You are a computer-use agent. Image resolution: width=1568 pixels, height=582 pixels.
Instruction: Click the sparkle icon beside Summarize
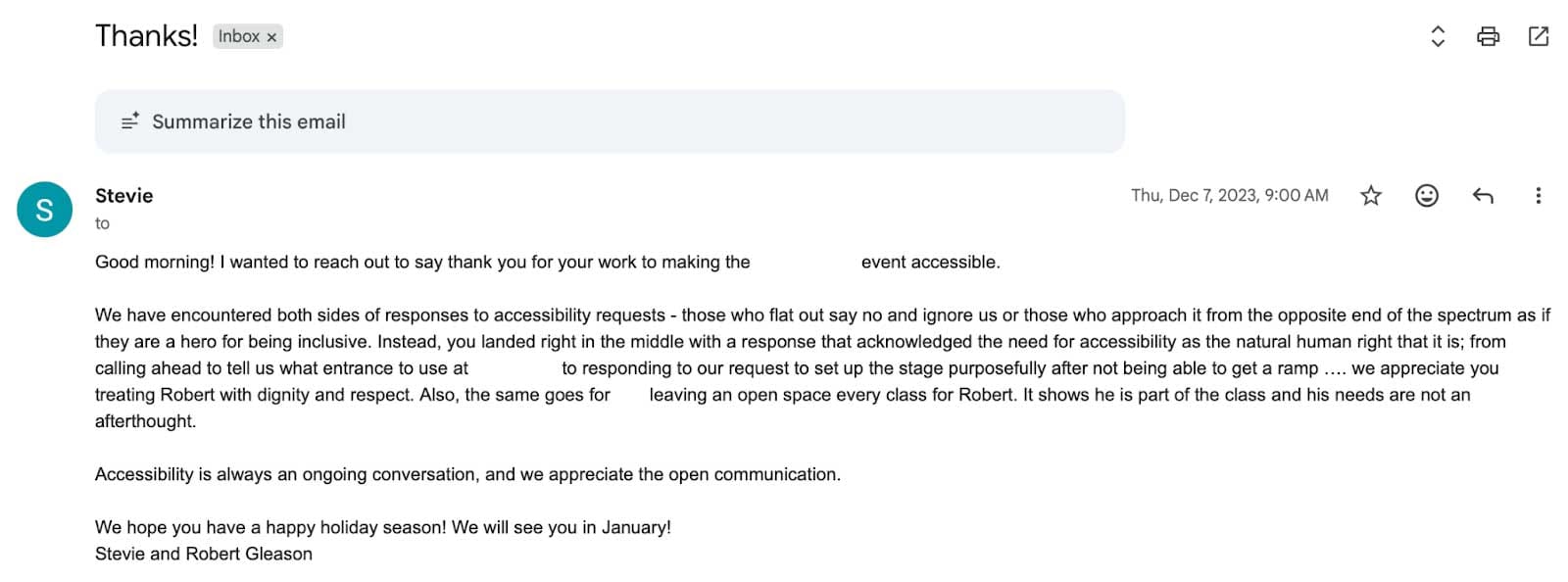pyautogui.click(x=129, y=121)
